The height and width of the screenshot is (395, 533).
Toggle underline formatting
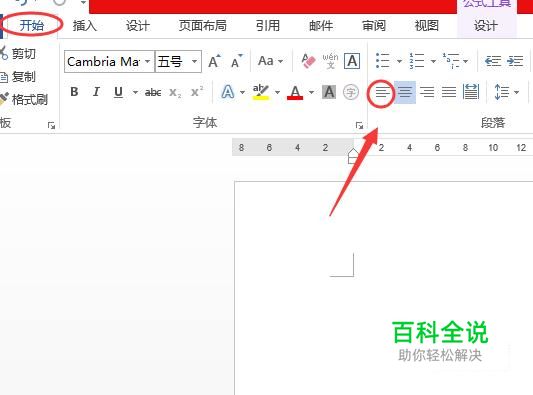click(118, 92)
